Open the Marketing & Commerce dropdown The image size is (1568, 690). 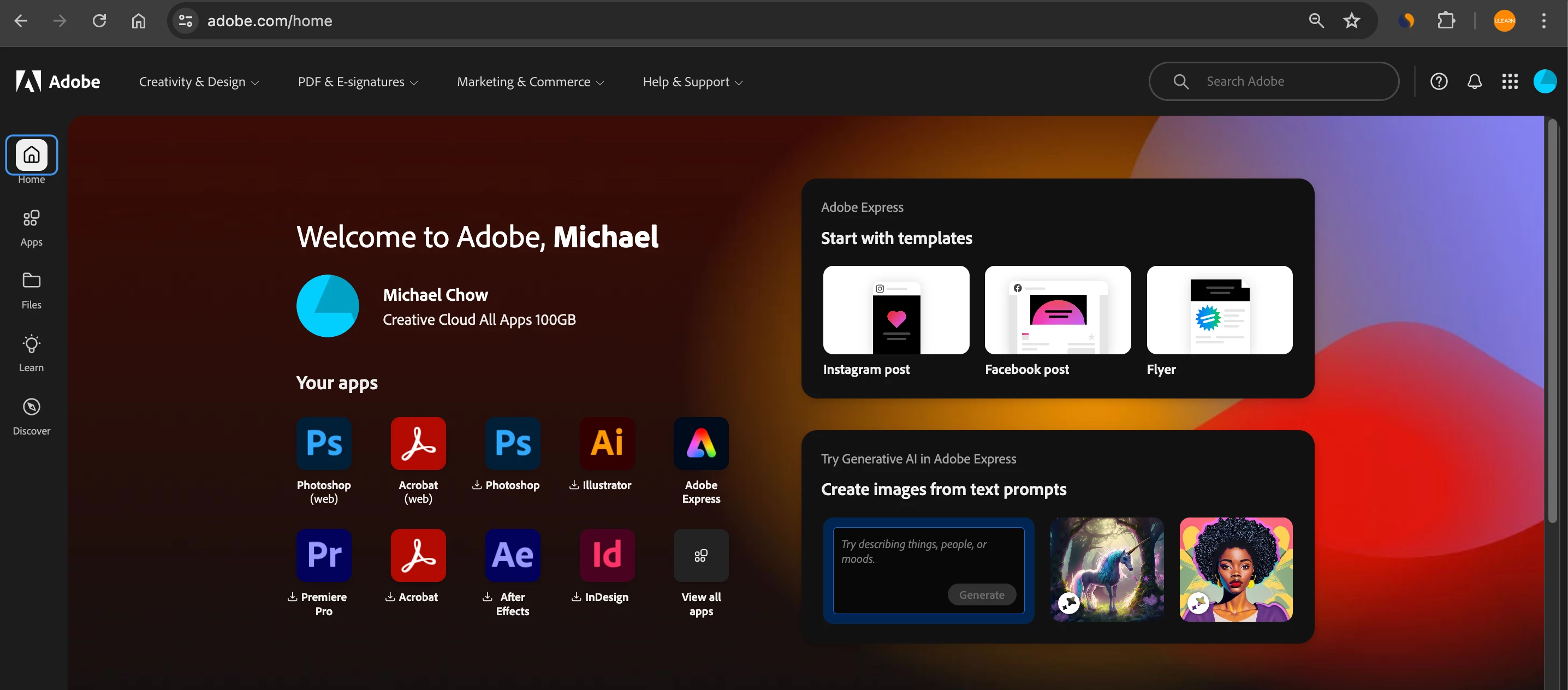click(530, 81)
